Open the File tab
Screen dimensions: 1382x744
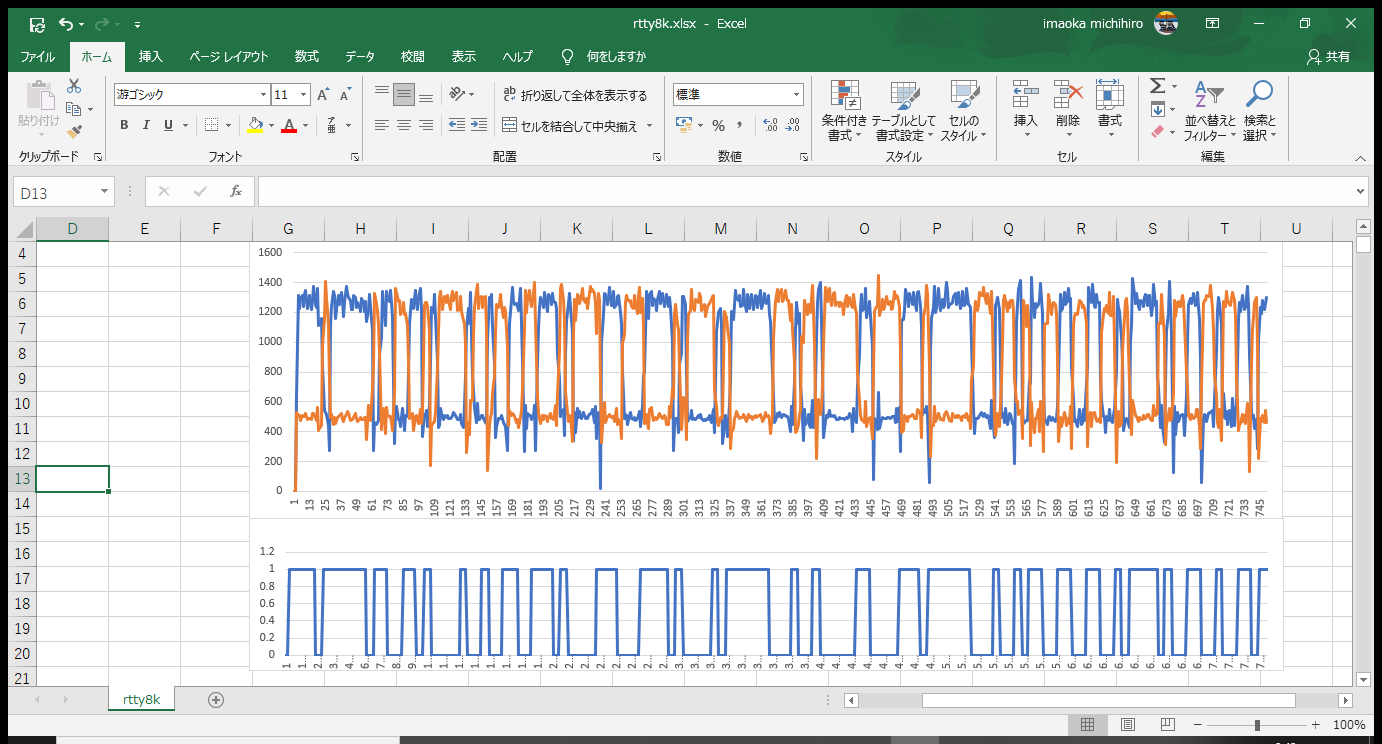(38, 57)
